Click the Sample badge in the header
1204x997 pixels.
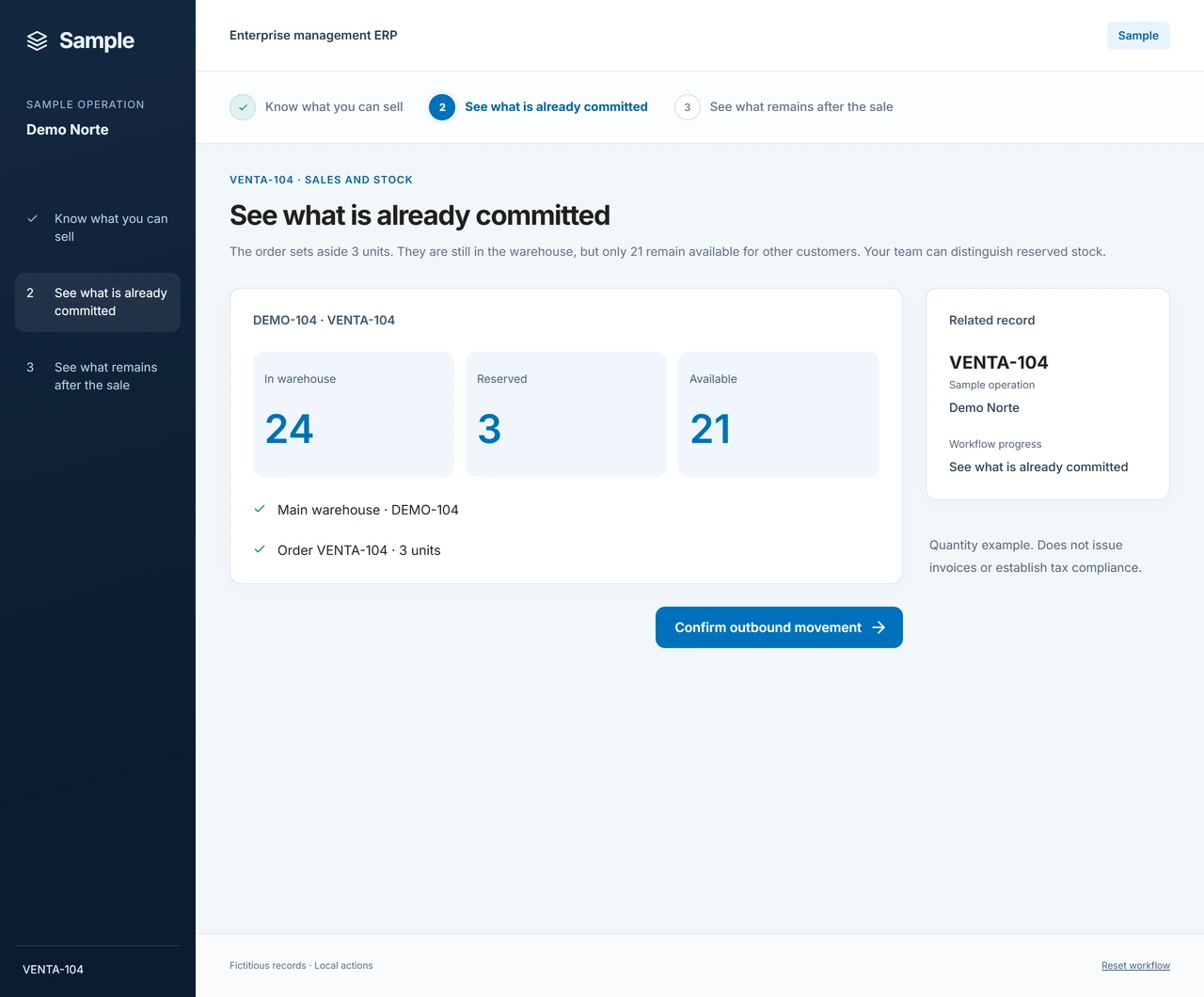click(x=1138, y=36)
